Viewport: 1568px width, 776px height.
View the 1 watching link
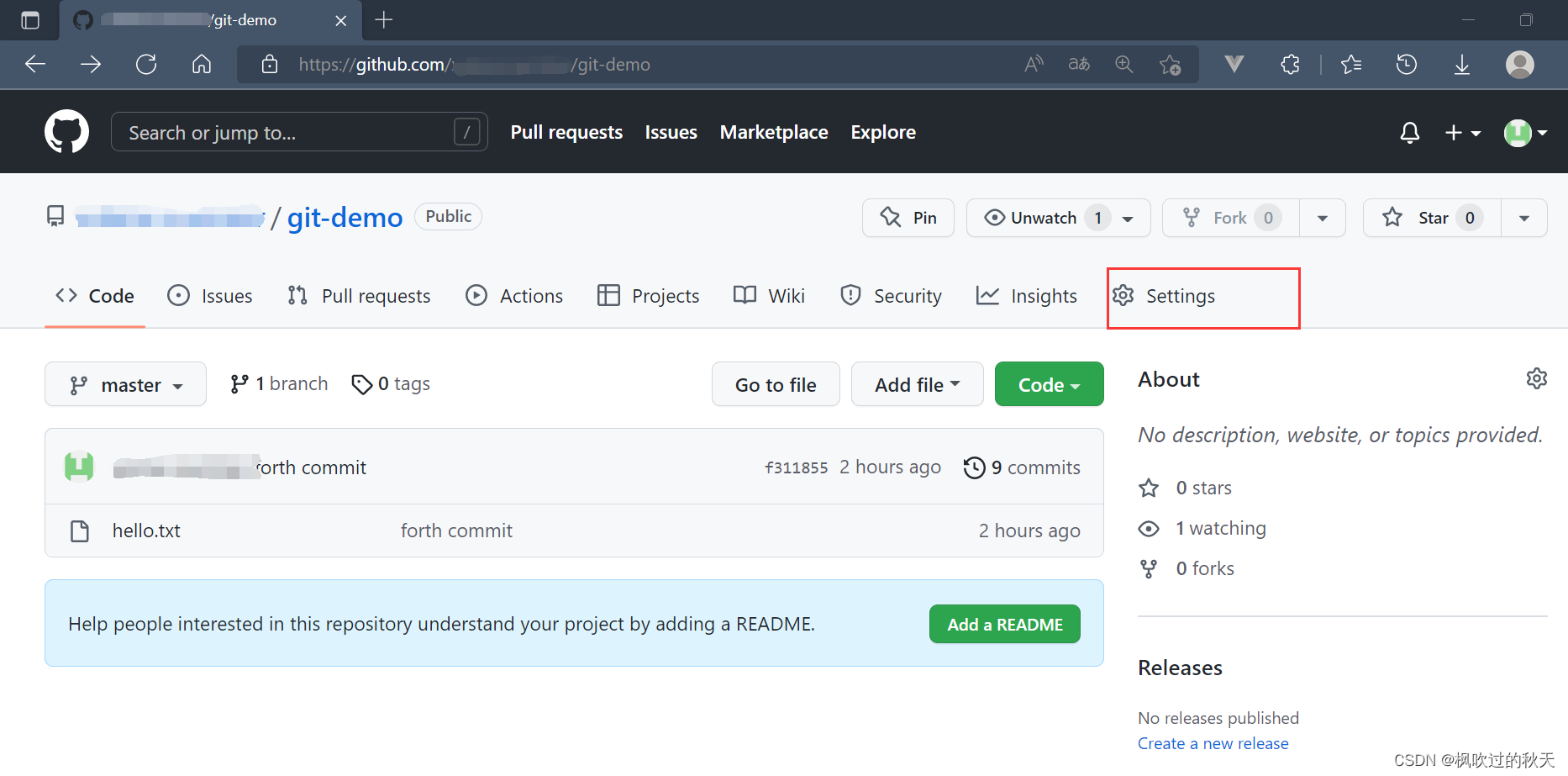click(1202, 528)
